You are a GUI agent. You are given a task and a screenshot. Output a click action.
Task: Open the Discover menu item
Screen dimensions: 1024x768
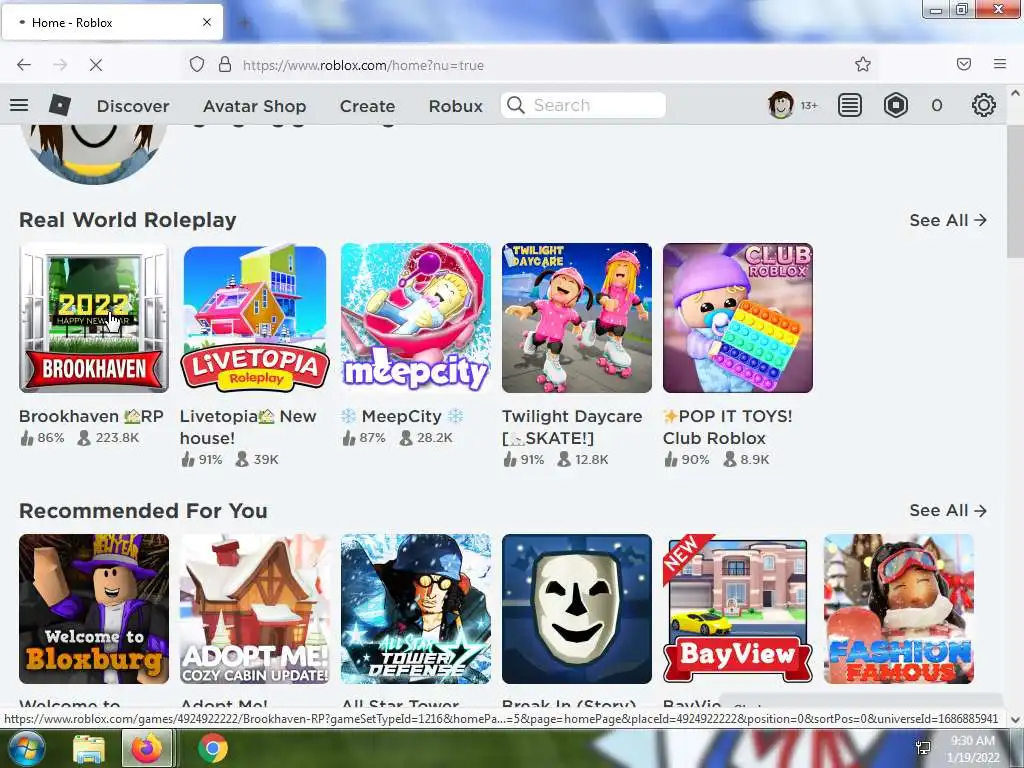click(x=133, y=106)
